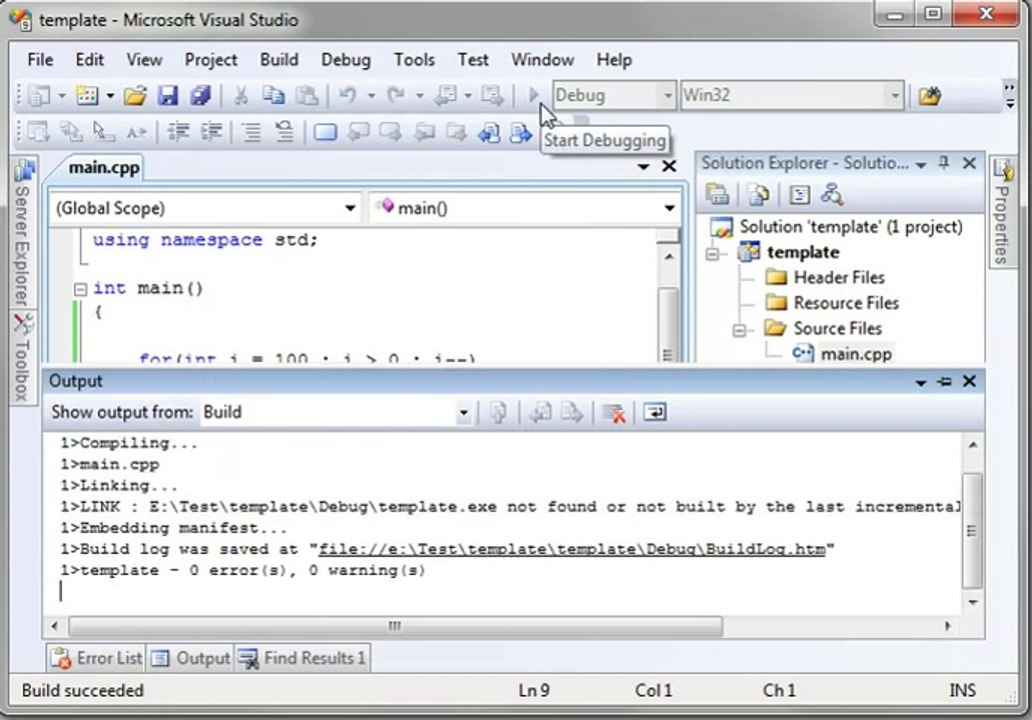Open Solution Explorer window position dropdown arrow
The height and width of the screenshot is (720, 1032).
(x=921, y=164)
